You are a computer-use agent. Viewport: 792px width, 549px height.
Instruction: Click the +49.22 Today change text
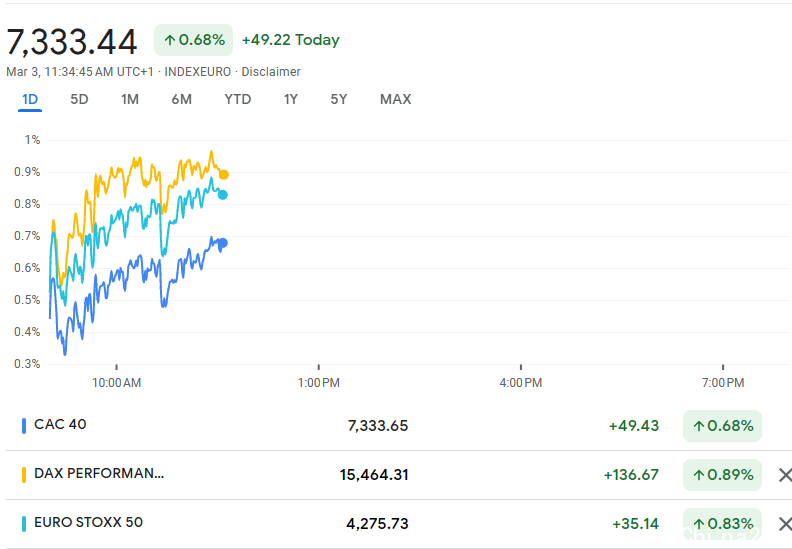[x=291, y=40]
